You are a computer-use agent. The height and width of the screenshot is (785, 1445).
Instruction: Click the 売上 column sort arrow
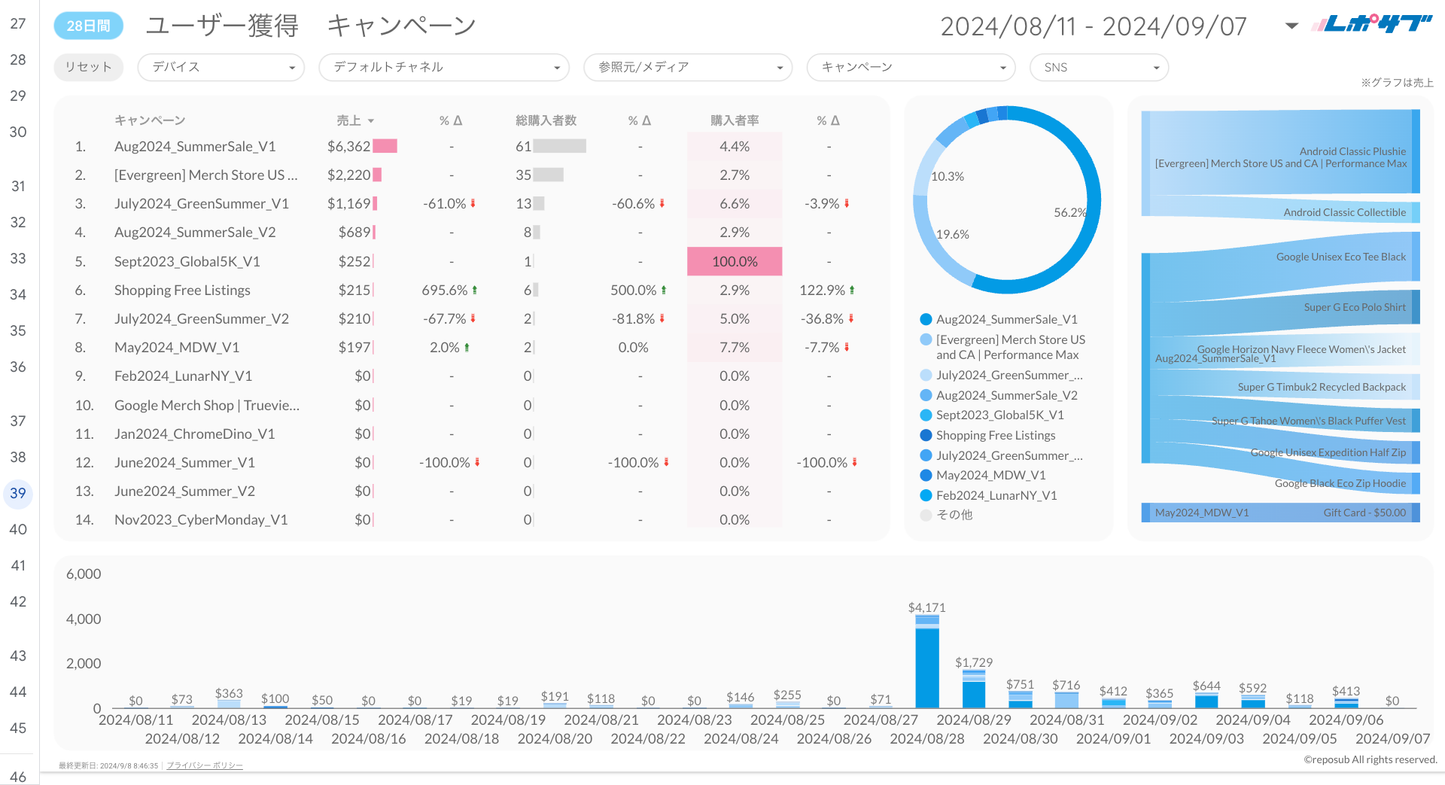[371, 121]
